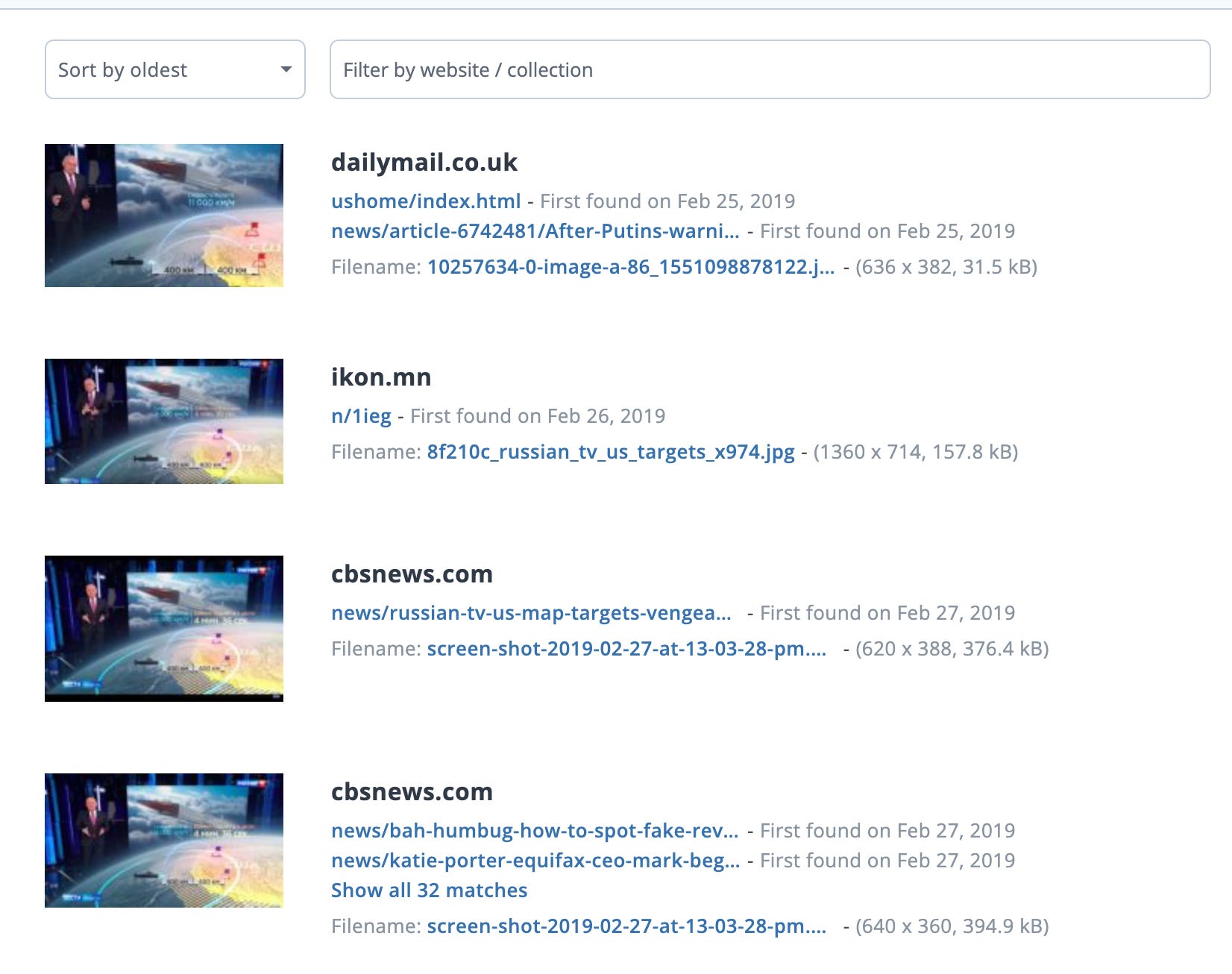
Task: Open screenshot filename link sized 640 x 360
Action: point(626,926)
